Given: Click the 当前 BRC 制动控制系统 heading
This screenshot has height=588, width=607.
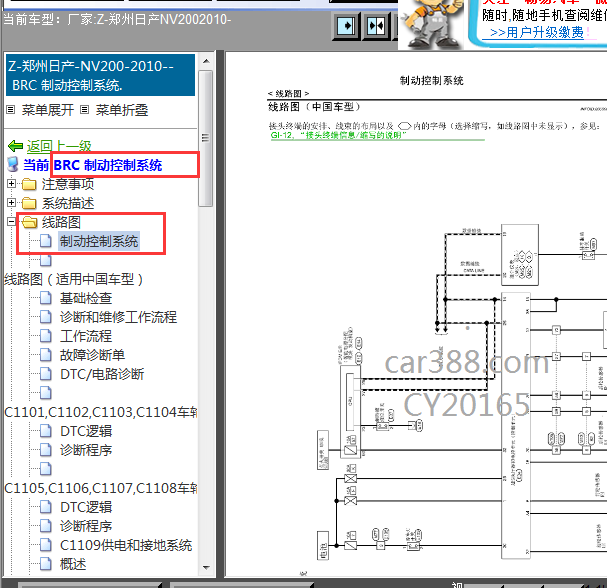Looking at the screenshot, I should point(93,165).
